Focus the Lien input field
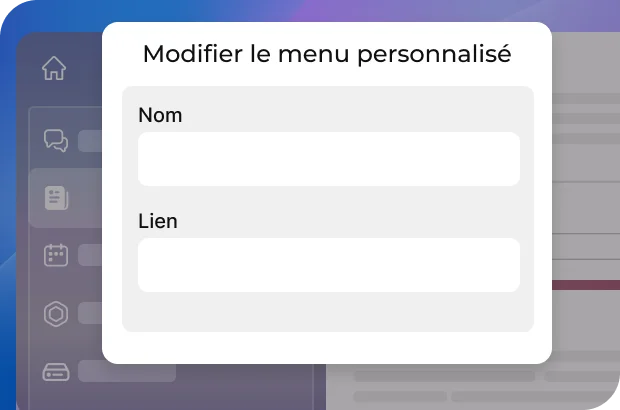Image resolution: width=620 pixels, height=410 pixels. pyautogui.click(x=328, y=265)
